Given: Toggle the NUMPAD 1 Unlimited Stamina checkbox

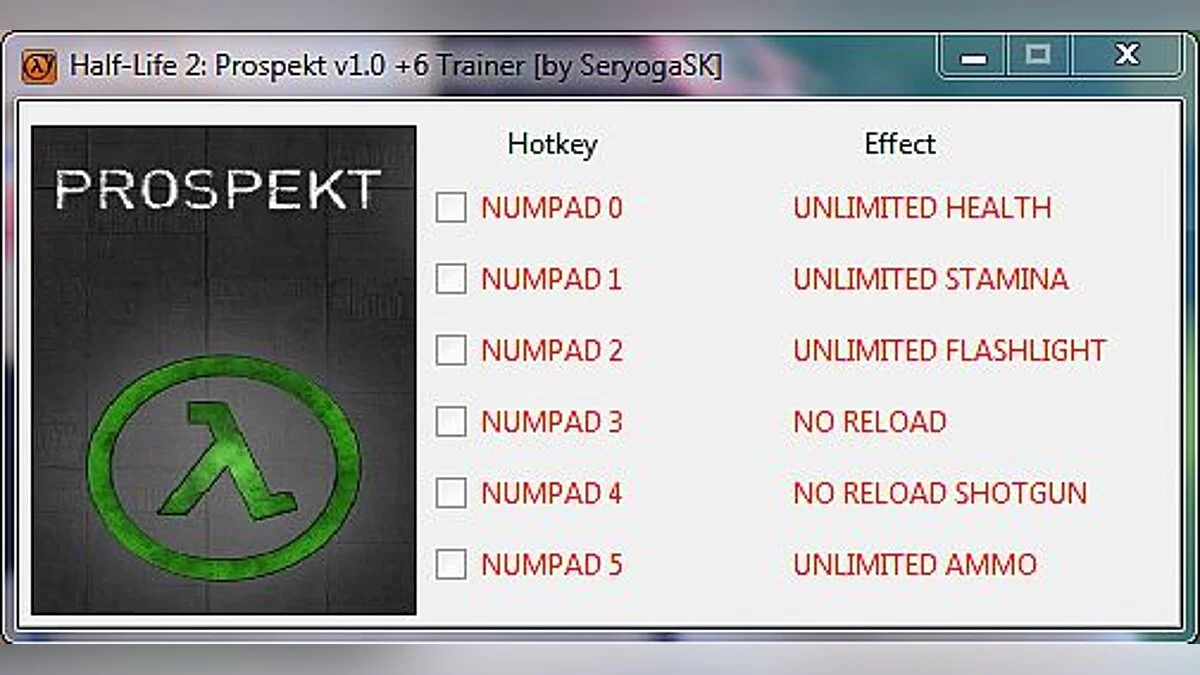Looking at the screenshot, I should click(x=451, y=279).
